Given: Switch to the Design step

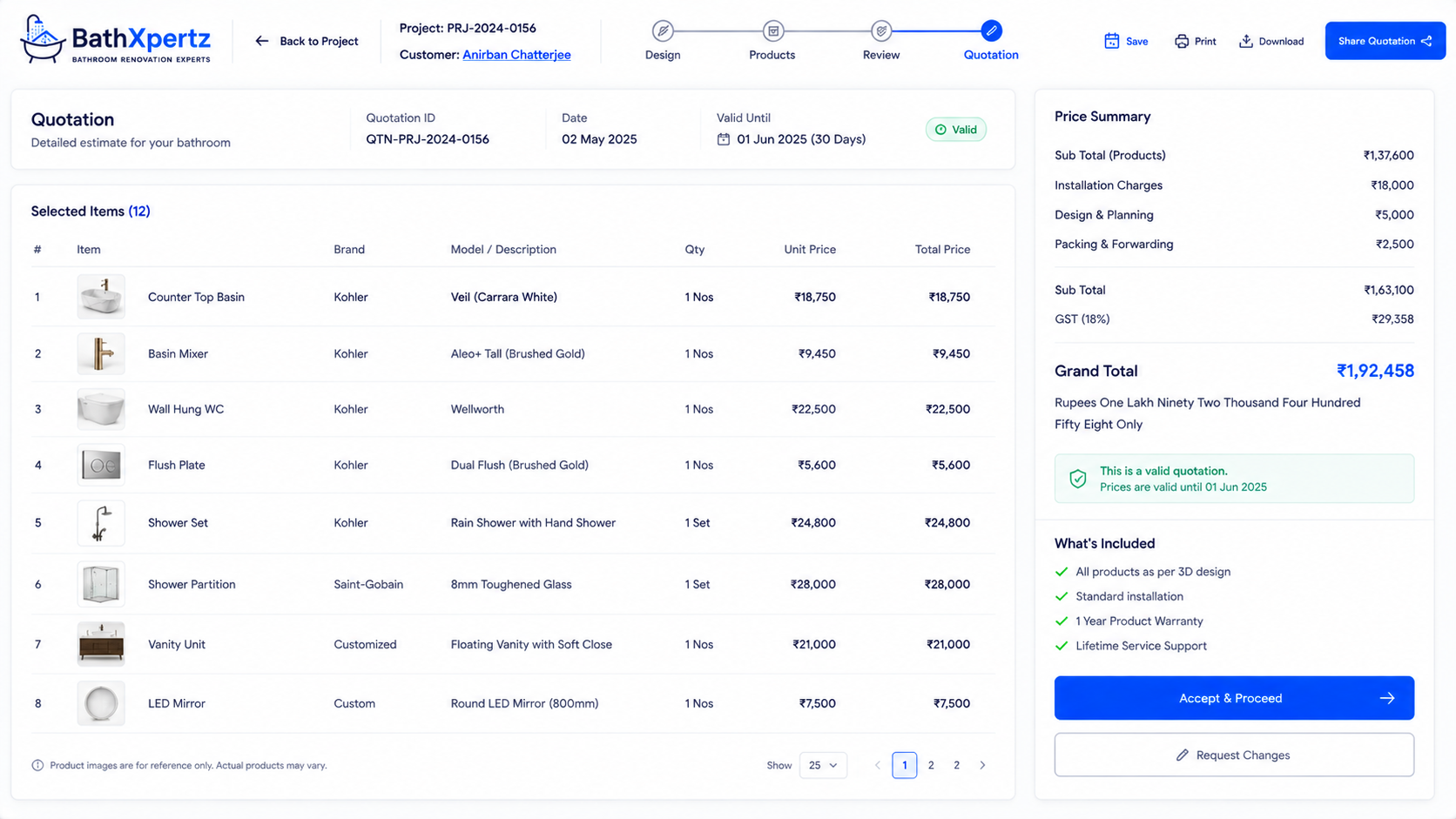Looking at the screenshot, I should pyautogui.click(x=663, y=40).
